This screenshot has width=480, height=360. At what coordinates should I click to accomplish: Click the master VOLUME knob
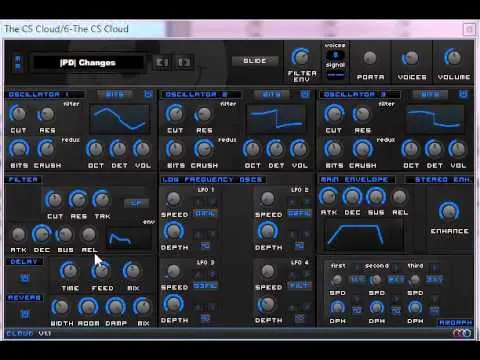(x=453, y=57)
